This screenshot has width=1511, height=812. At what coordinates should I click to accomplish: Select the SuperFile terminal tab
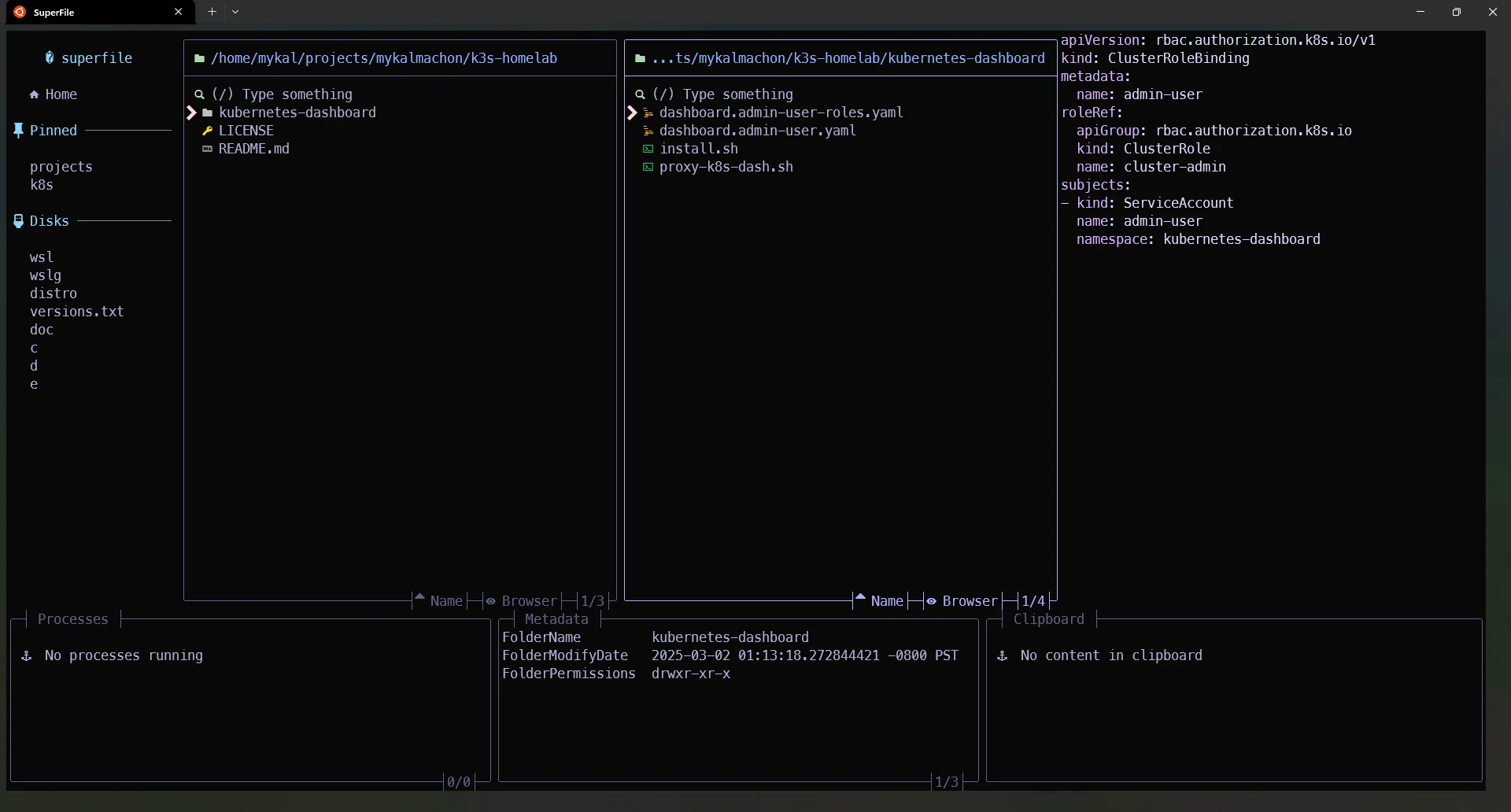point(99,12)
